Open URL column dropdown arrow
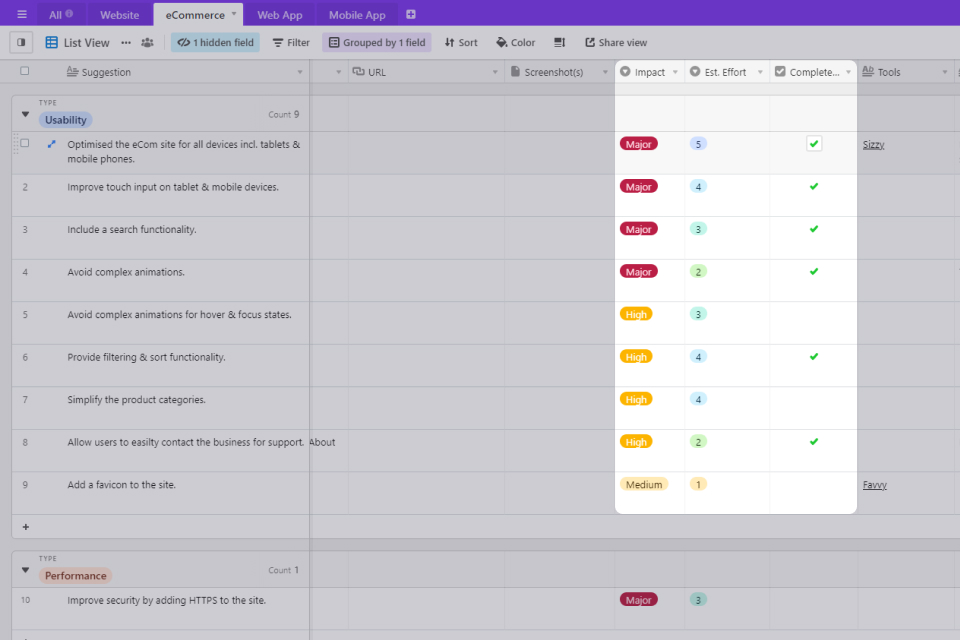This screenshot has width=960, height=640. (495, 72)
